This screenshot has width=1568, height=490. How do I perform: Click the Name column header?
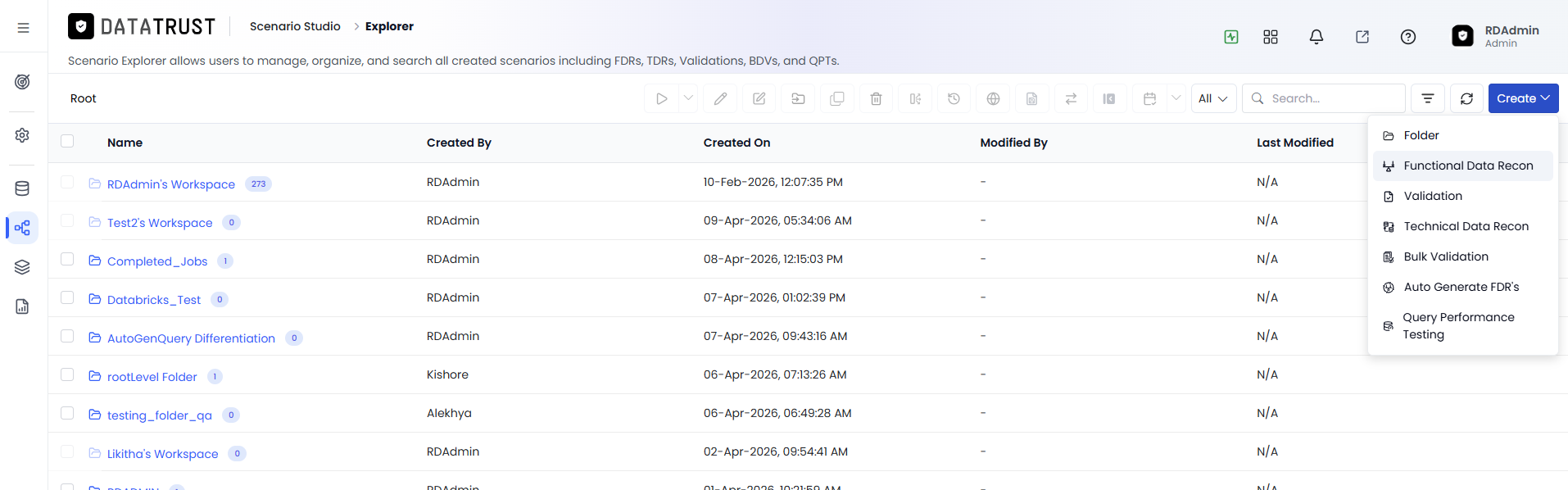tap(125, 143)
